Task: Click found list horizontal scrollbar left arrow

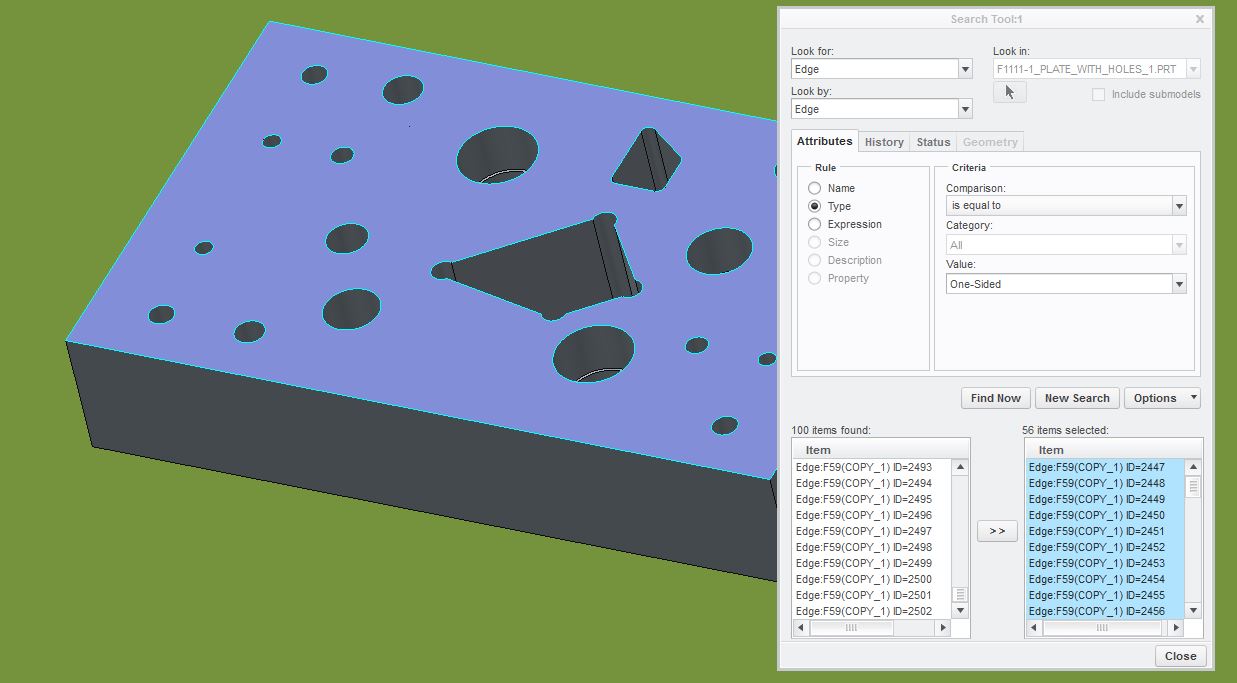Action: (x=800, y=628)
